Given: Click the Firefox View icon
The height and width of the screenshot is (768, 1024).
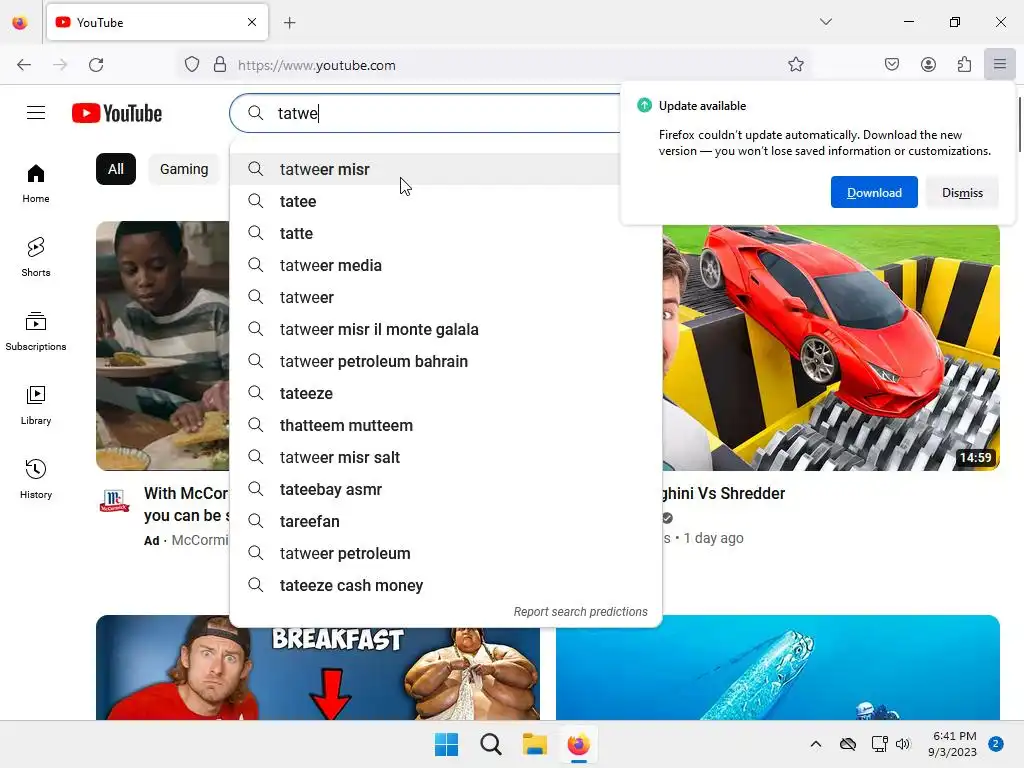Looking at the screenshot, I should (20, 23).
